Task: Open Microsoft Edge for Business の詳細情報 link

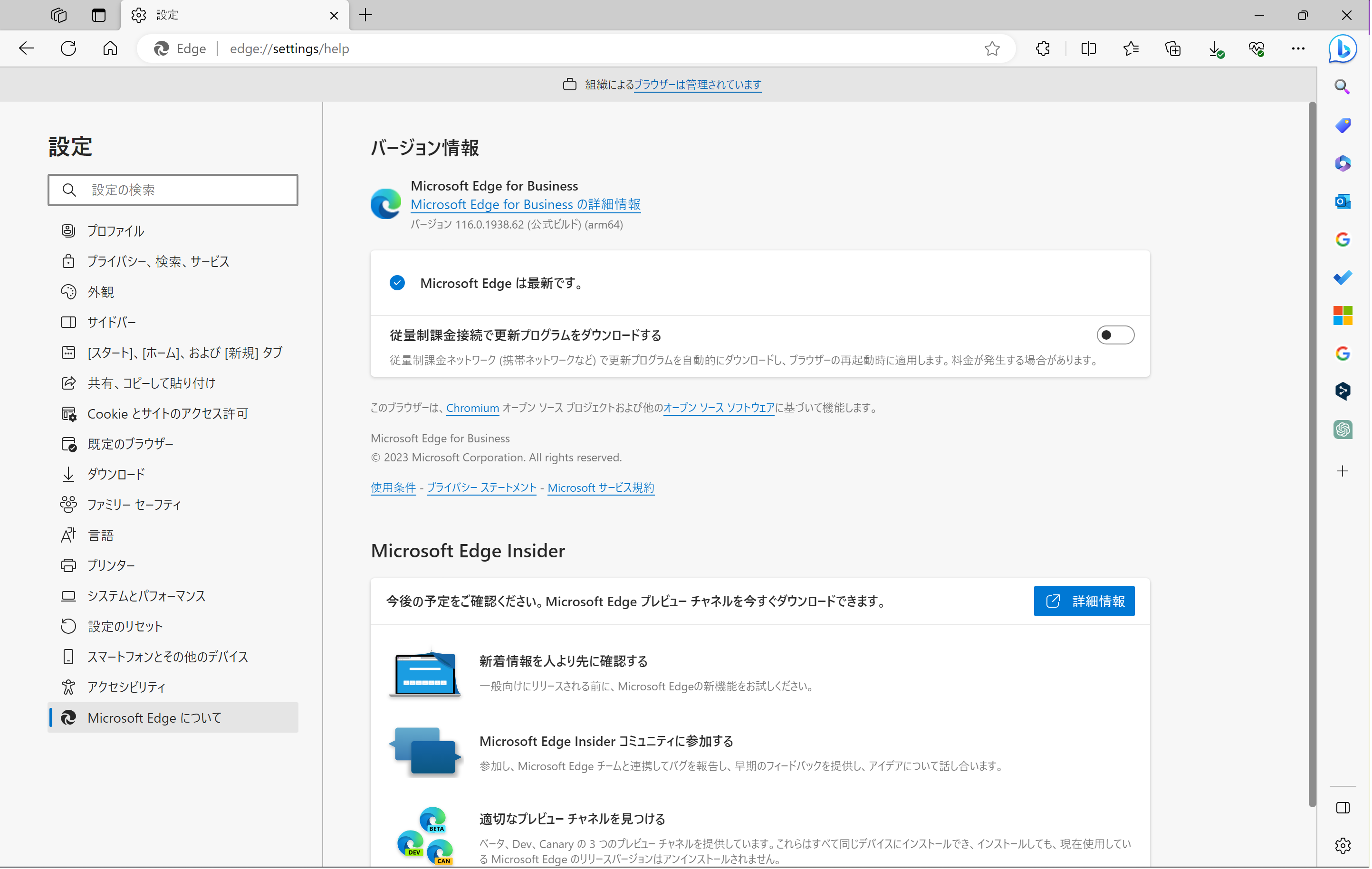Action: click(x=525, y=204)
